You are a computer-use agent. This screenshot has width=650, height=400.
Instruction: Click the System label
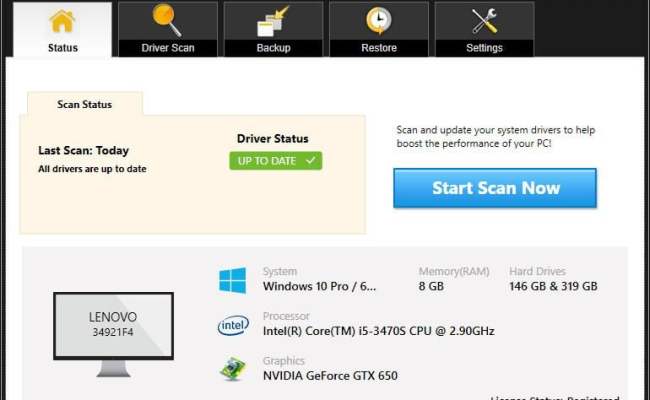[280, 271]
